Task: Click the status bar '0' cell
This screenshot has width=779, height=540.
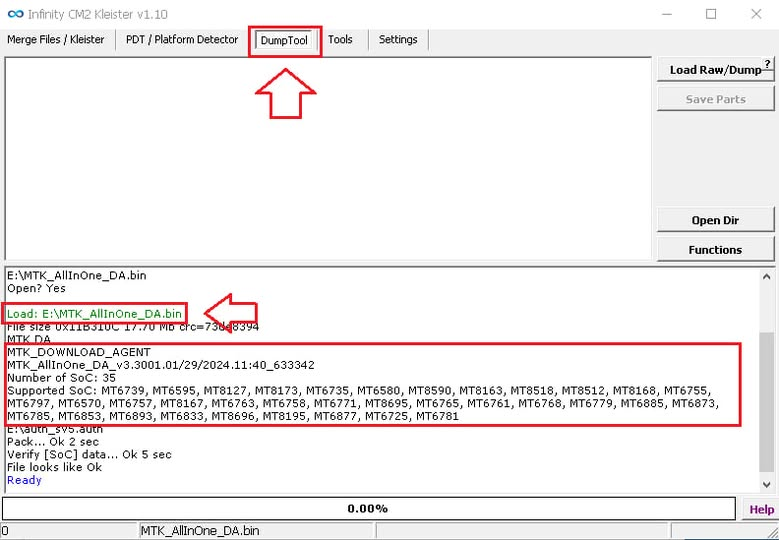Action: coord(69,531)
